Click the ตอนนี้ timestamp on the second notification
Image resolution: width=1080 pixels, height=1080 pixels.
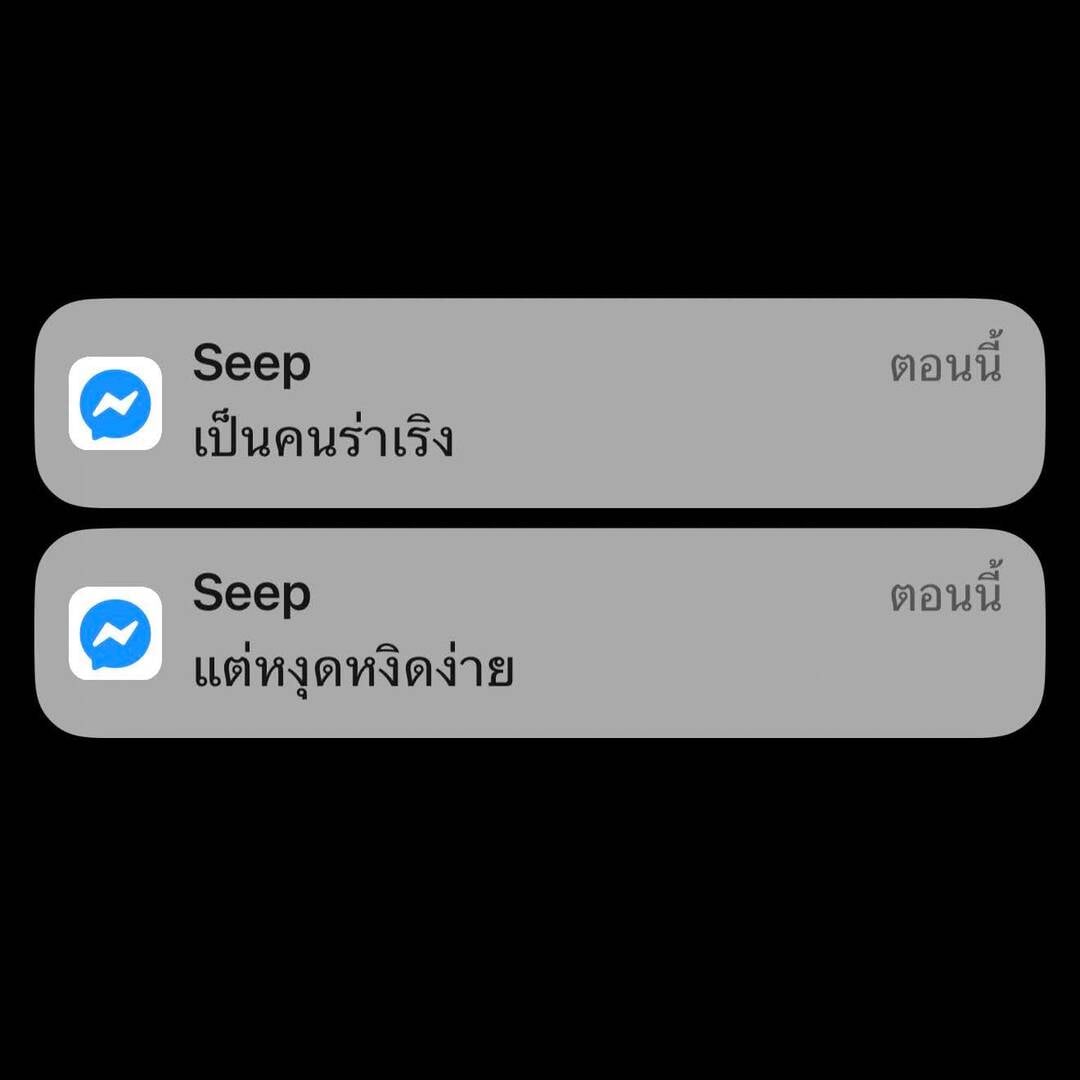point(945,590)
